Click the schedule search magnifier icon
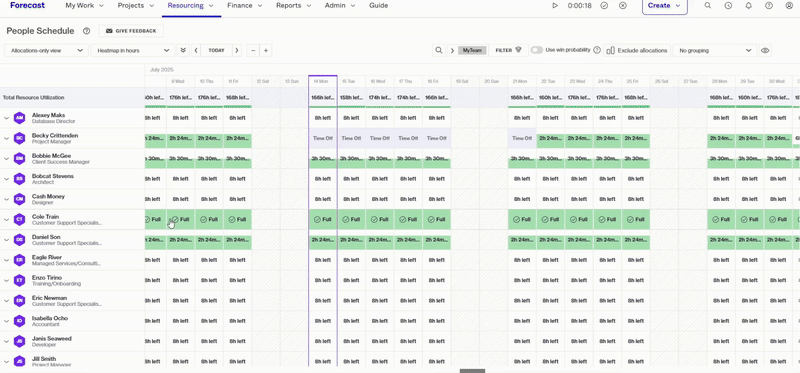This screenshot has height=373, width=800. pyautogui.click(x=438, y=51)
